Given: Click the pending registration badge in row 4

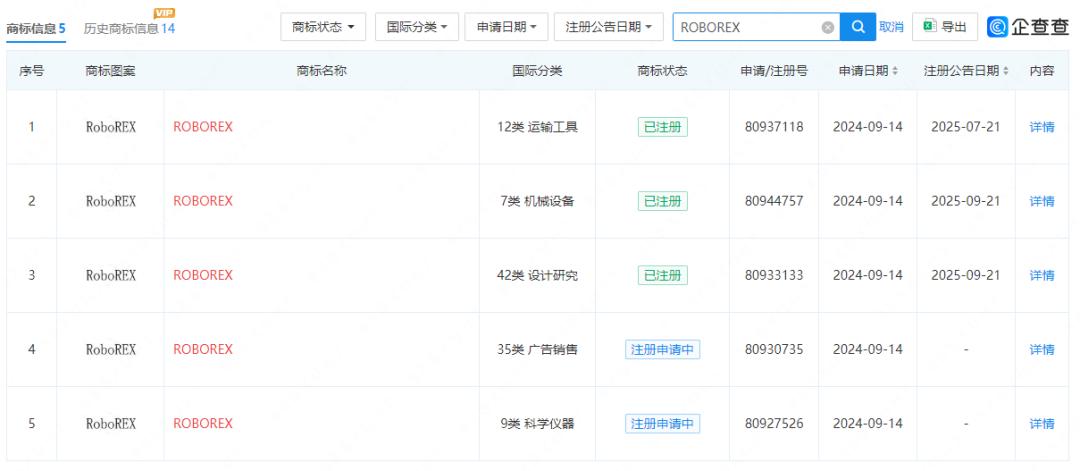Looking at the screenshot, I should (662, 350).
